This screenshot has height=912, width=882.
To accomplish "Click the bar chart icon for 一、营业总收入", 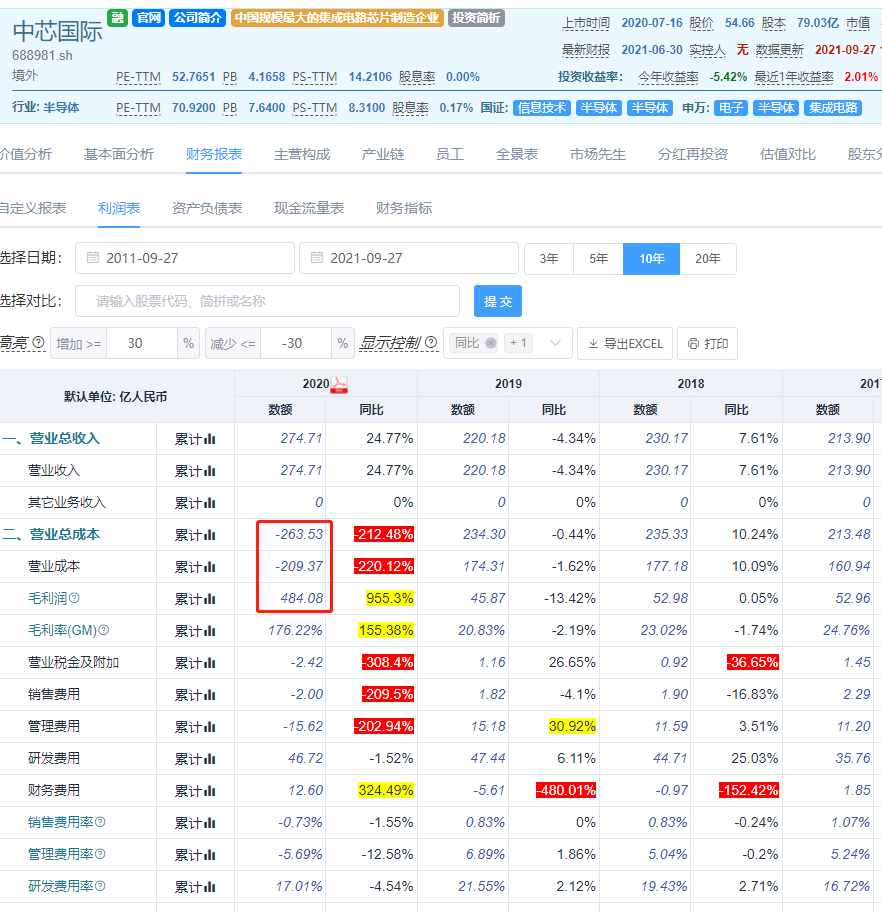I will pyautogui.click(x=210, y=439).
